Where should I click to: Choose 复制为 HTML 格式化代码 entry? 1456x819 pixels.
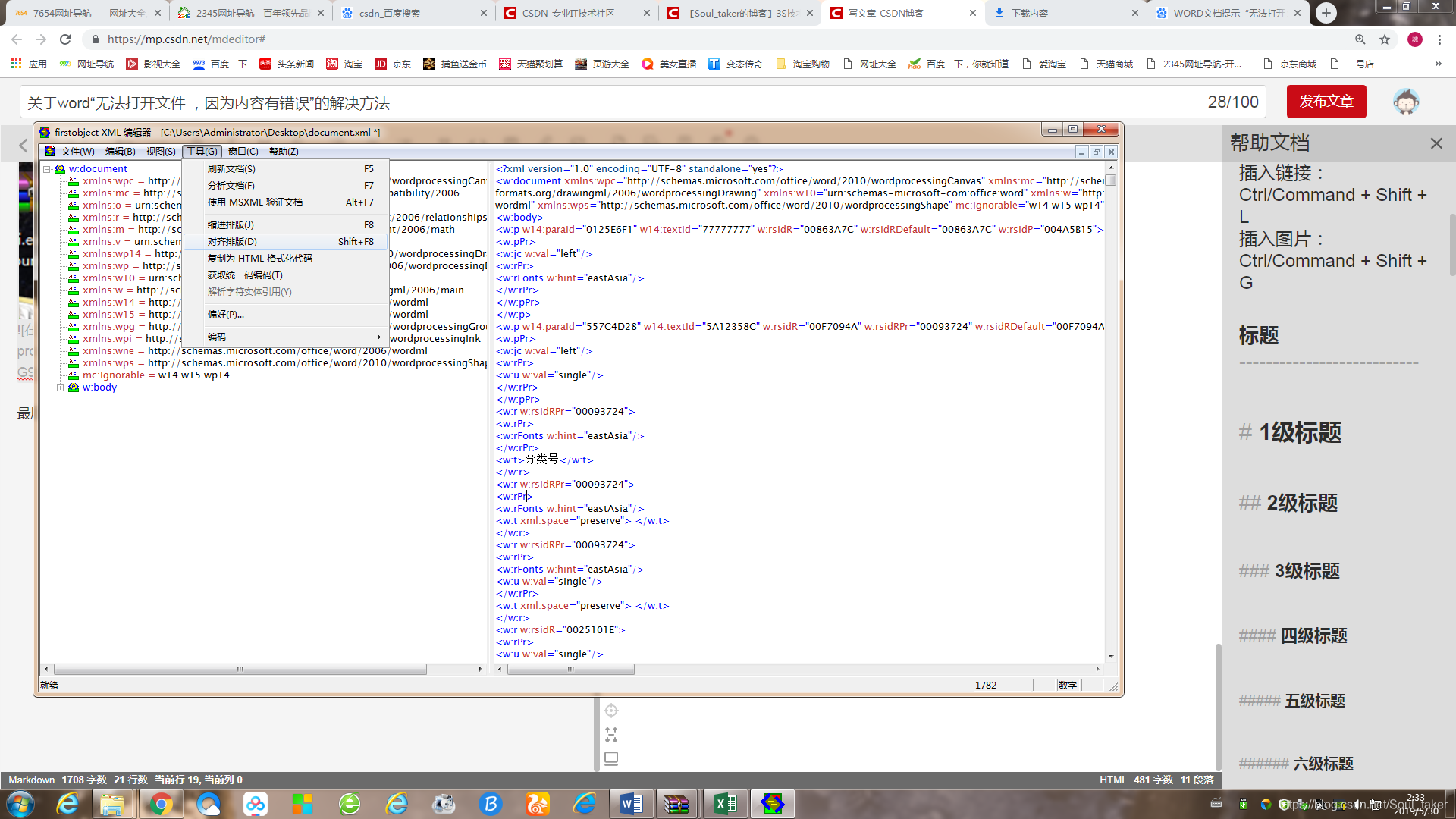click(287, 259)
